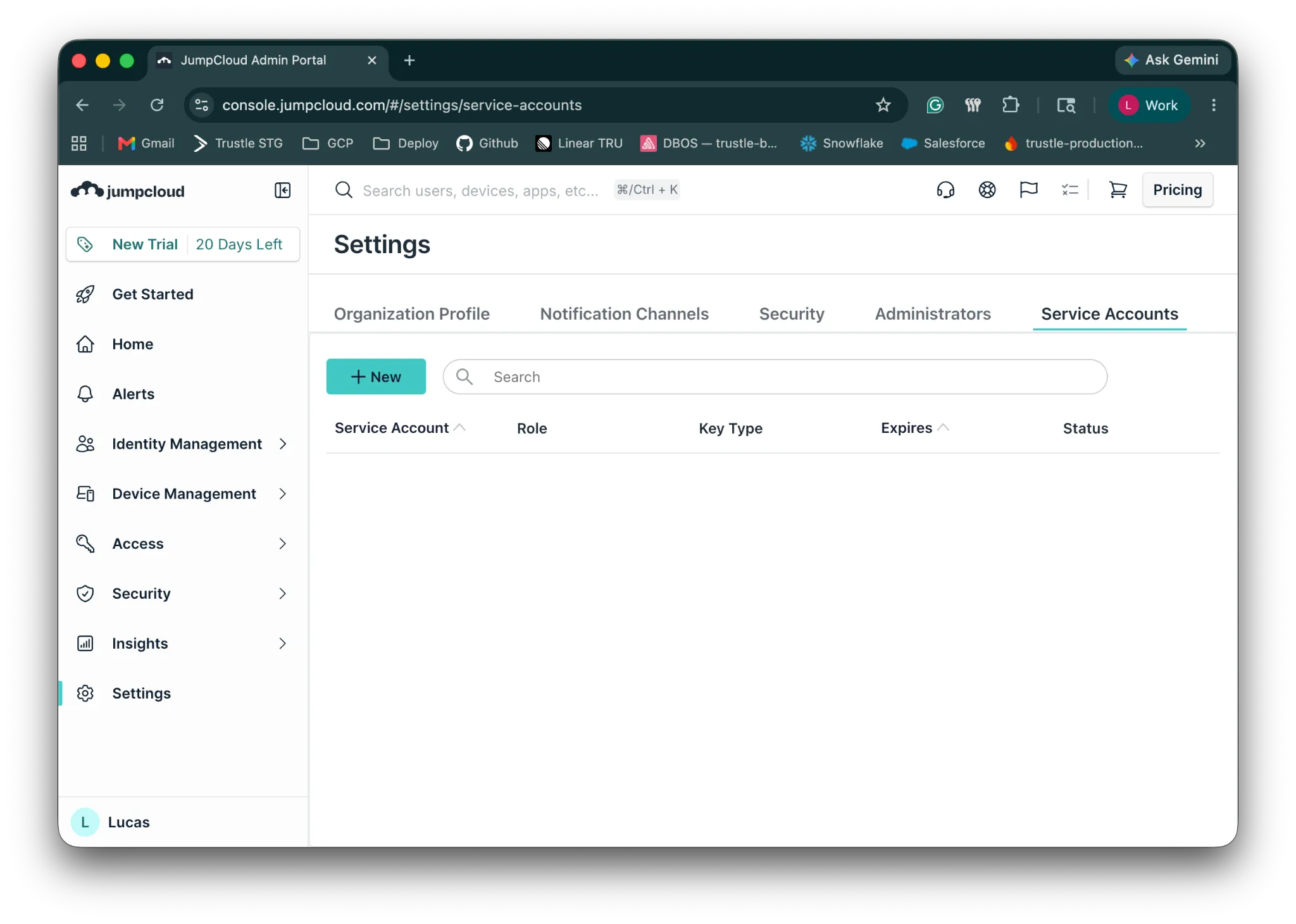Open the checklist tasks icon

[1070, 190]
